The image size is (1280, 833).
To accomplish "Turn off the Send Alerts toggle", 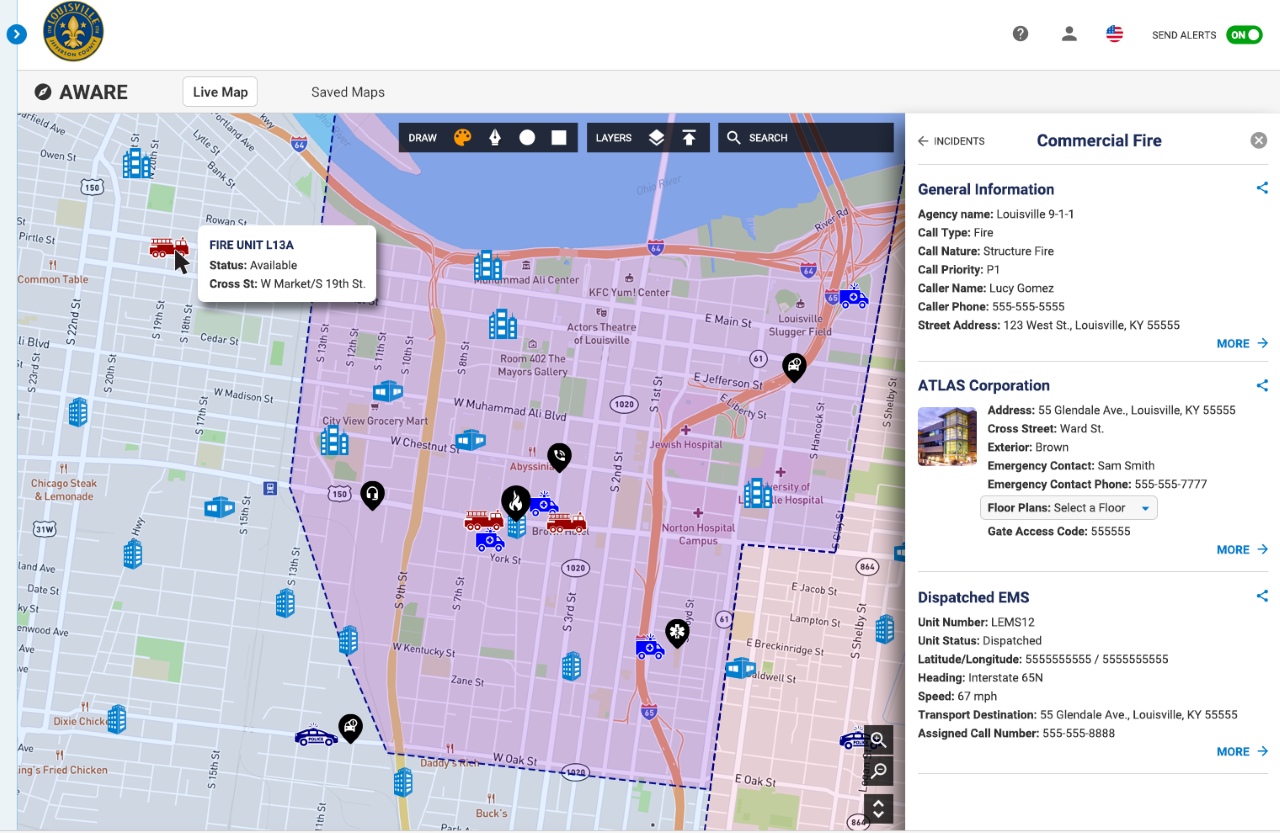I will [x=1244, y=35].
